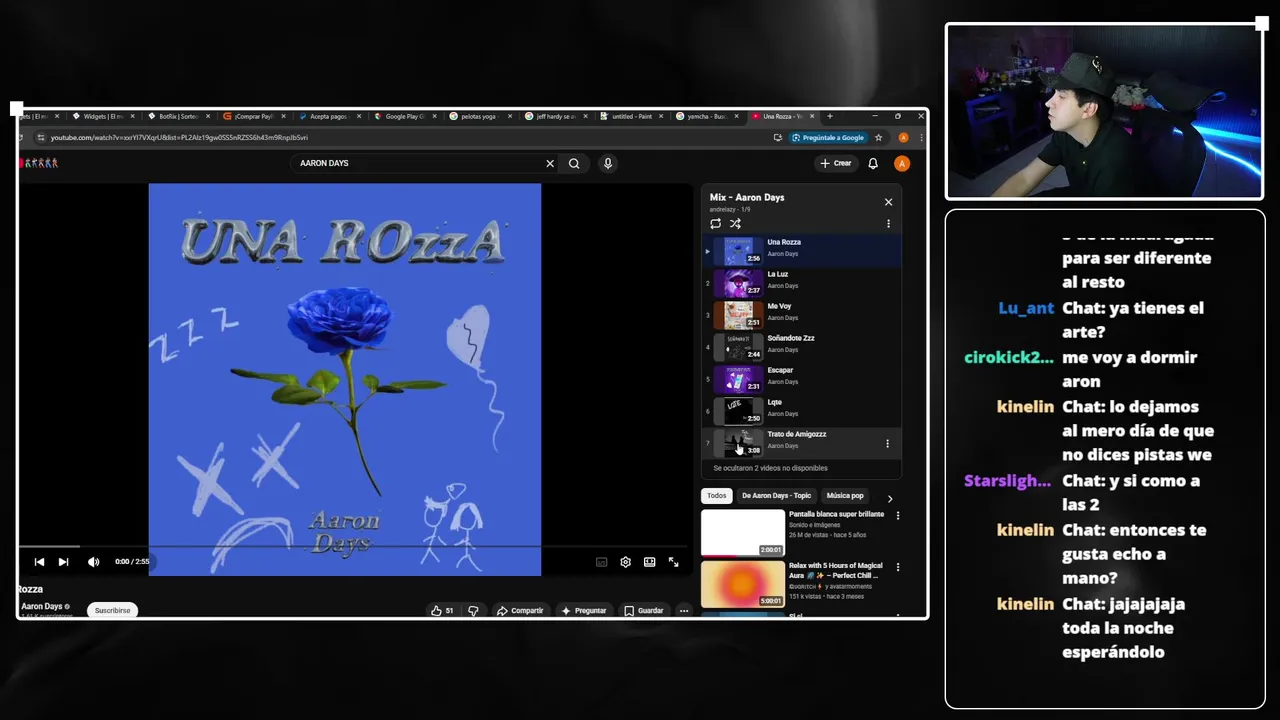Bookmark this page with the star
1280x720 pixels.
[878, 138]
